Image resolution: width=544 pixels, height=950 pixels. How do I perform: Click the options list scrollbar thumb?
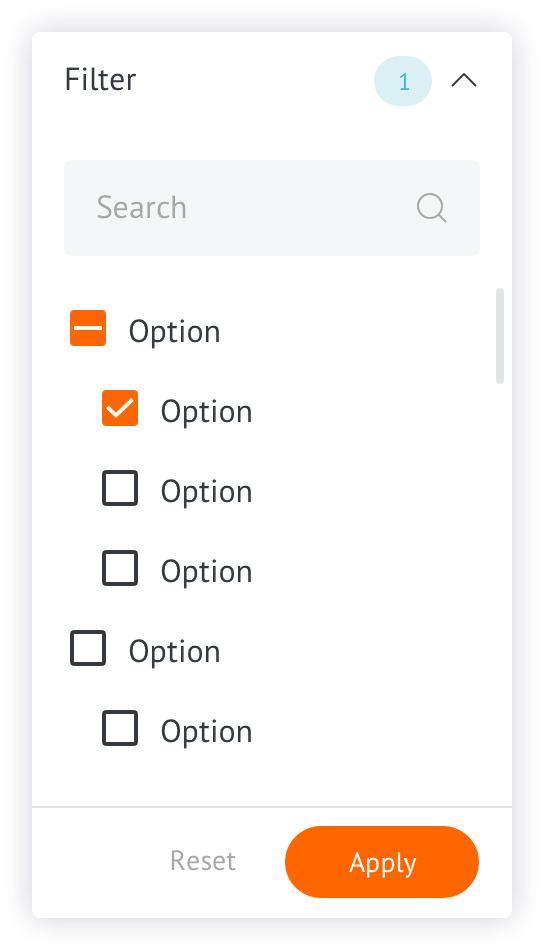coord(500,336)
